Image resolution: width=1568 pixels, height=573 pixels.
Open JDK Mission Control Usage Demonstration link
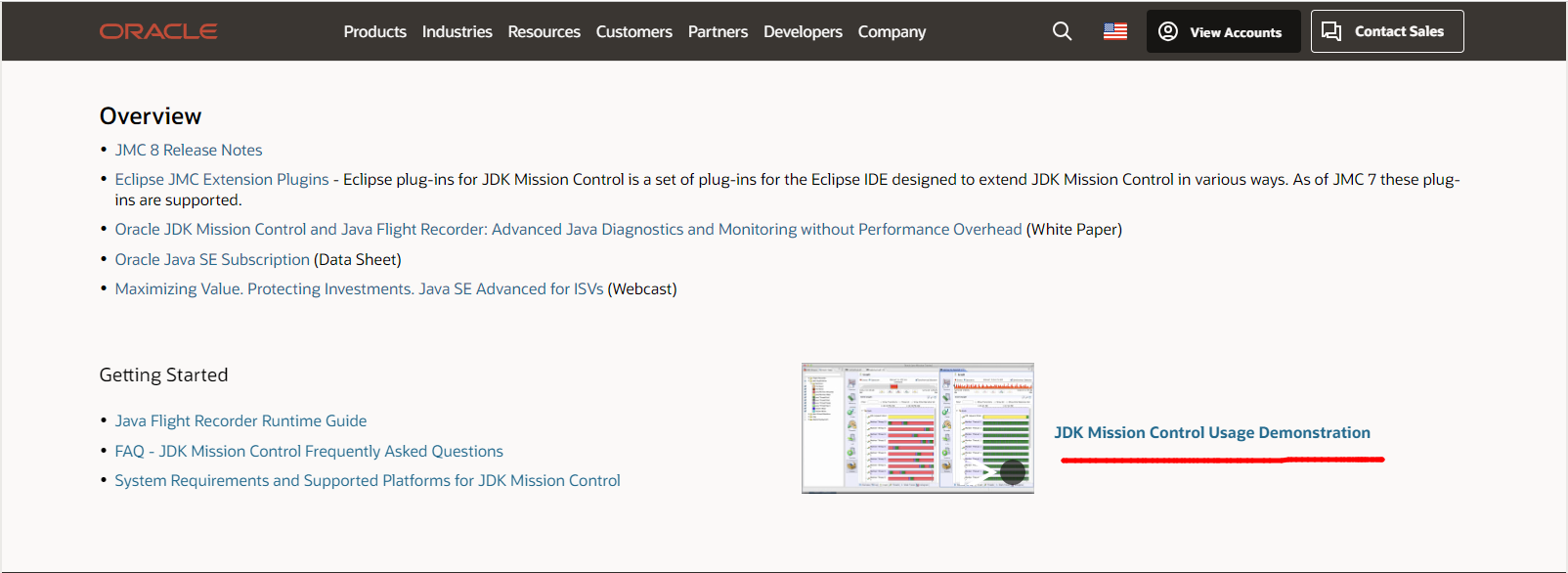1212,432
